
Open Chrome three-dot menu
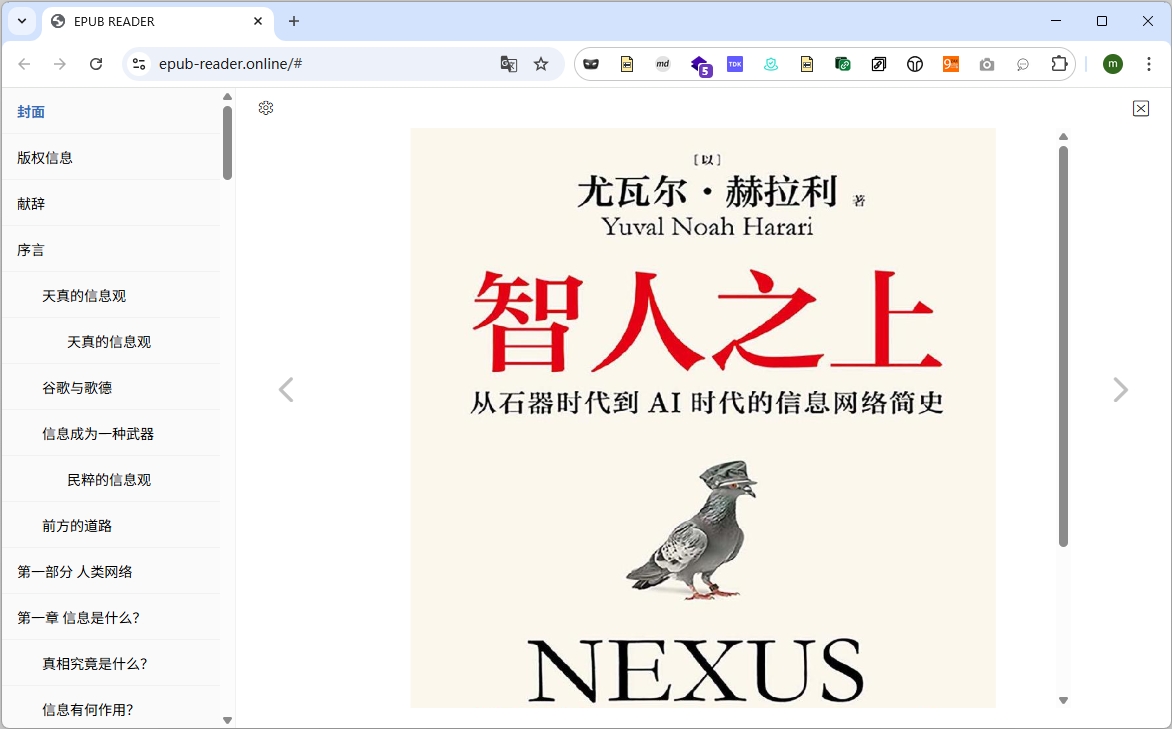click(x=1149, y=64)
